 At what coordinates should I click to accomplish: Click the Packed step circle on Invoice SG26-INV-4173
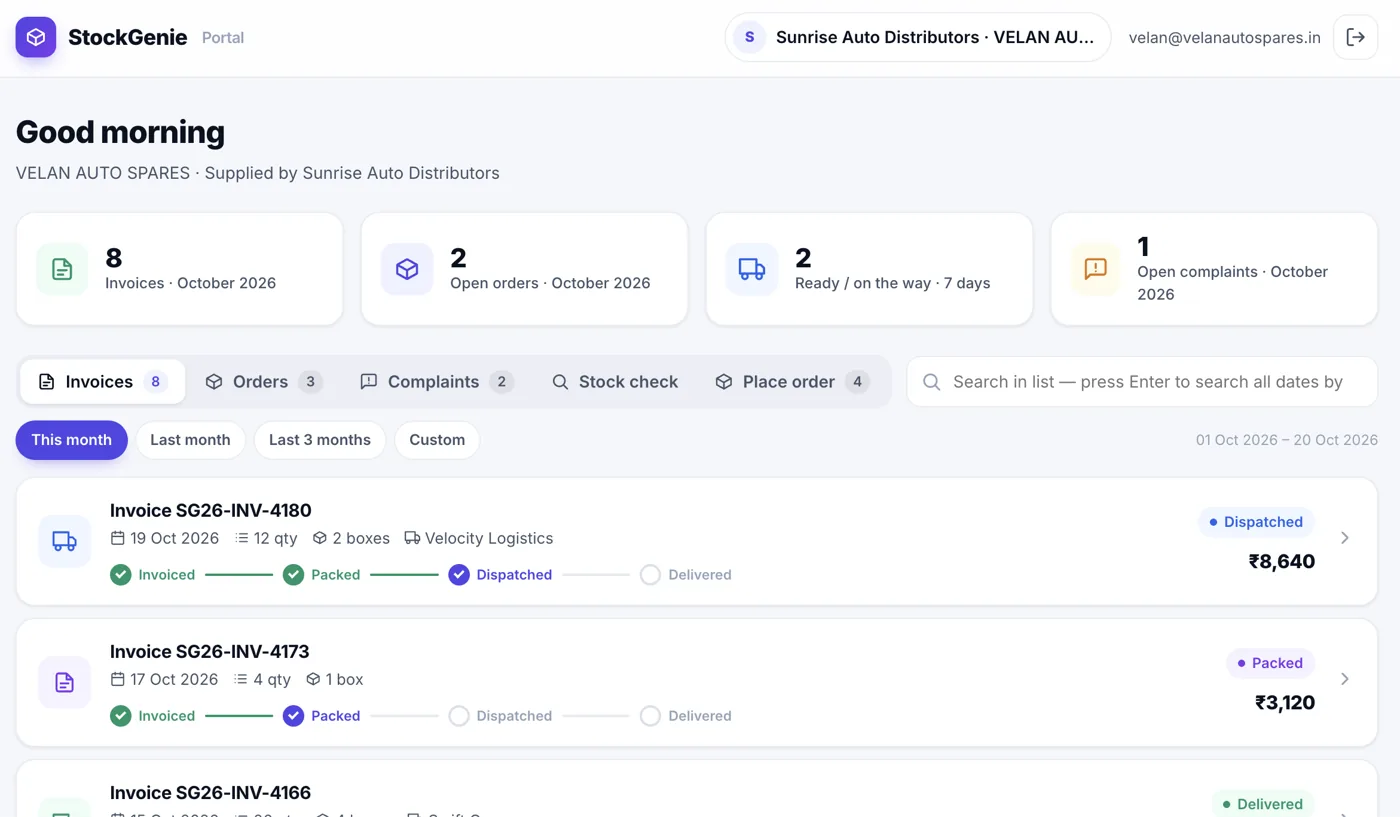tap(293, 716)
